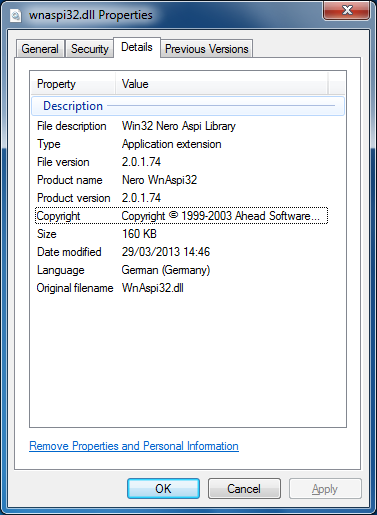Viewport: 377px width, 515px height.
Task: Click the file icon in title bar
Action: point(16,15)
